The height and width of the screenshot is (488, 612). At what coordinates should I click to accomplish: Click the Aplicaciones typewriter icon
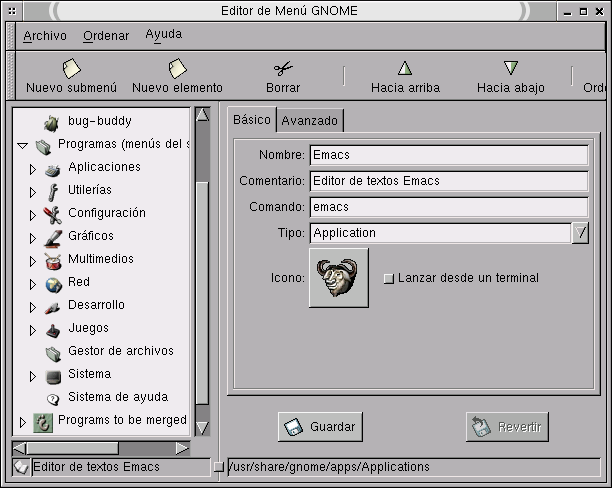click(x=52, y=170)
